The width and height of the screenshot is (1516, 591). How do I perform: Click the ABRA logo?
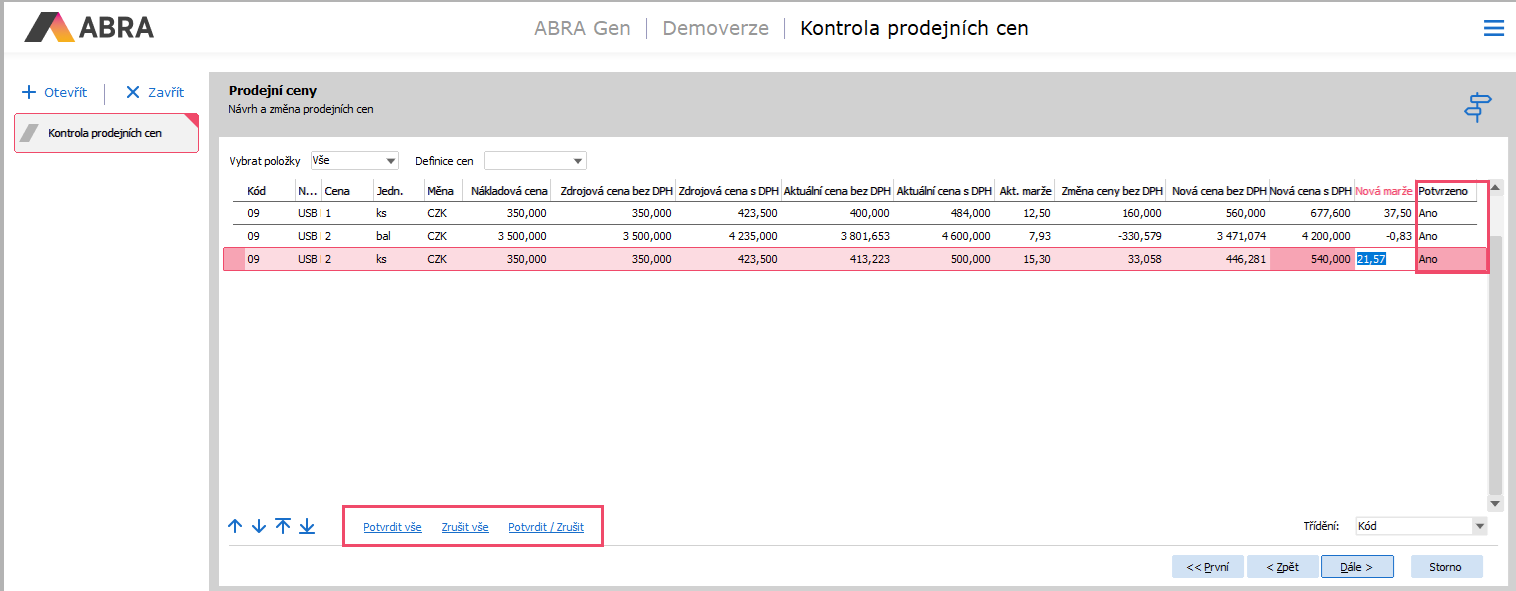(x=90, y=27)
